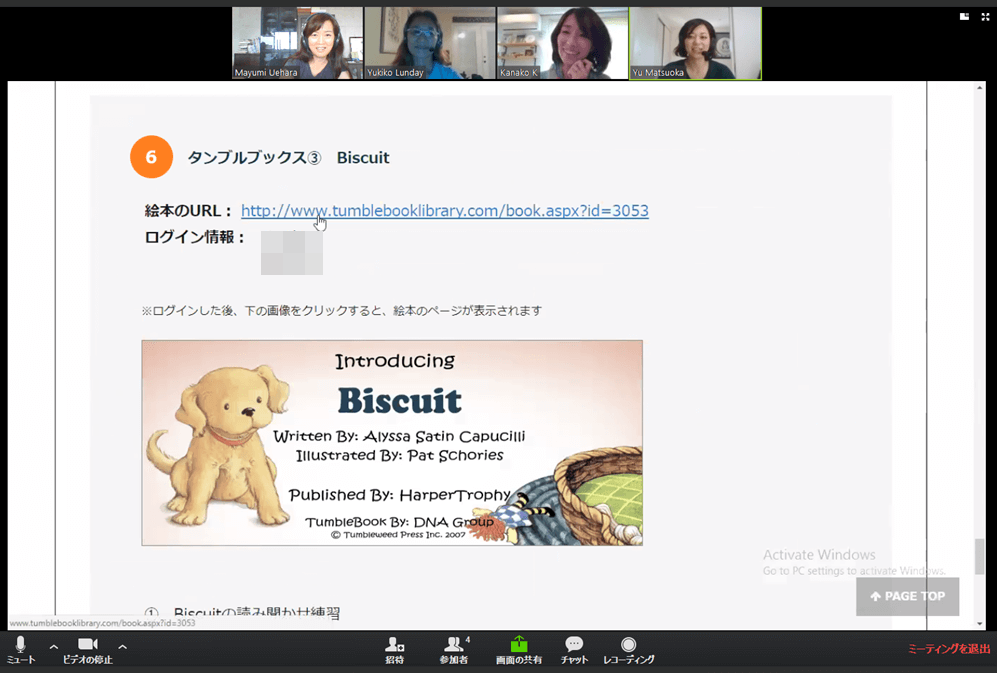Open the Chat (チャット) icon
Screen dimensions: 997x673
[x=574, y=646]
